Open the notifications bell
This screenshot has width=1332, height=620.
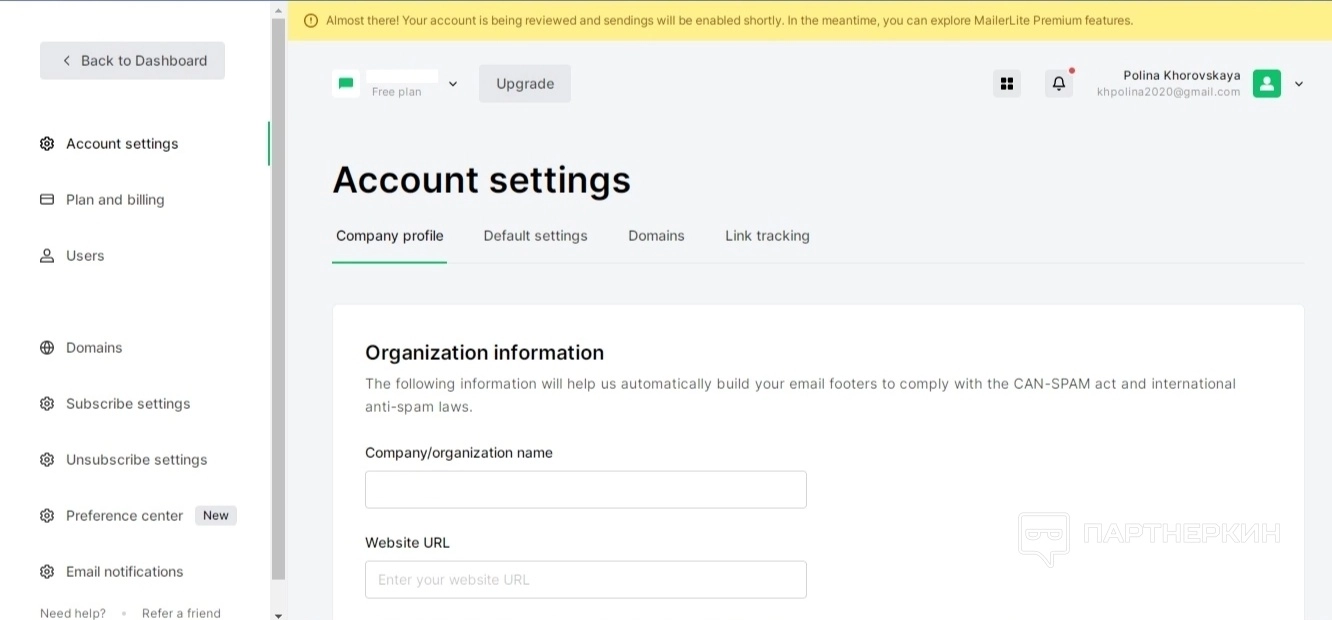click(x=1059, y=84)
